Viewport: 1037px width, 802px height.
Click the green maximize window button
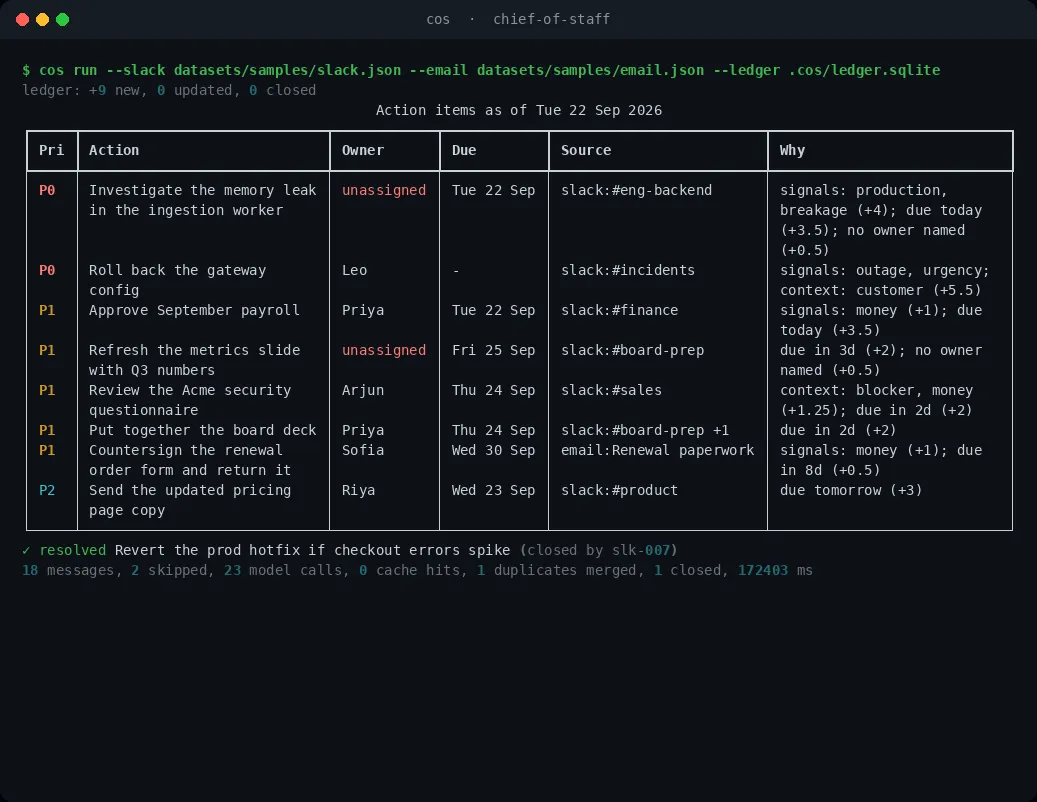coord(62,19)
